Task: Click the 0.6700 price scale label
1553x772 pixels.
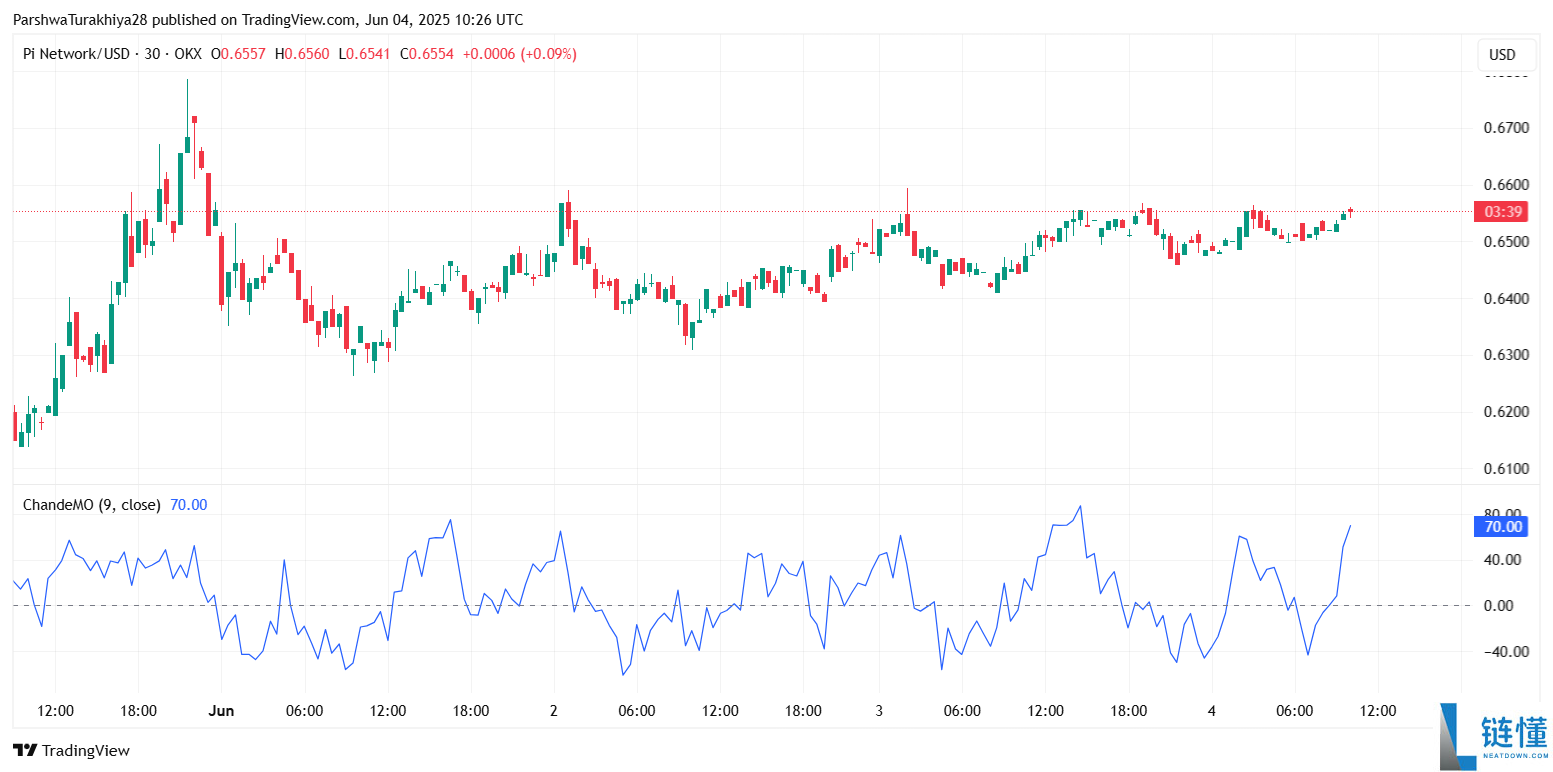Action: 1505,128
